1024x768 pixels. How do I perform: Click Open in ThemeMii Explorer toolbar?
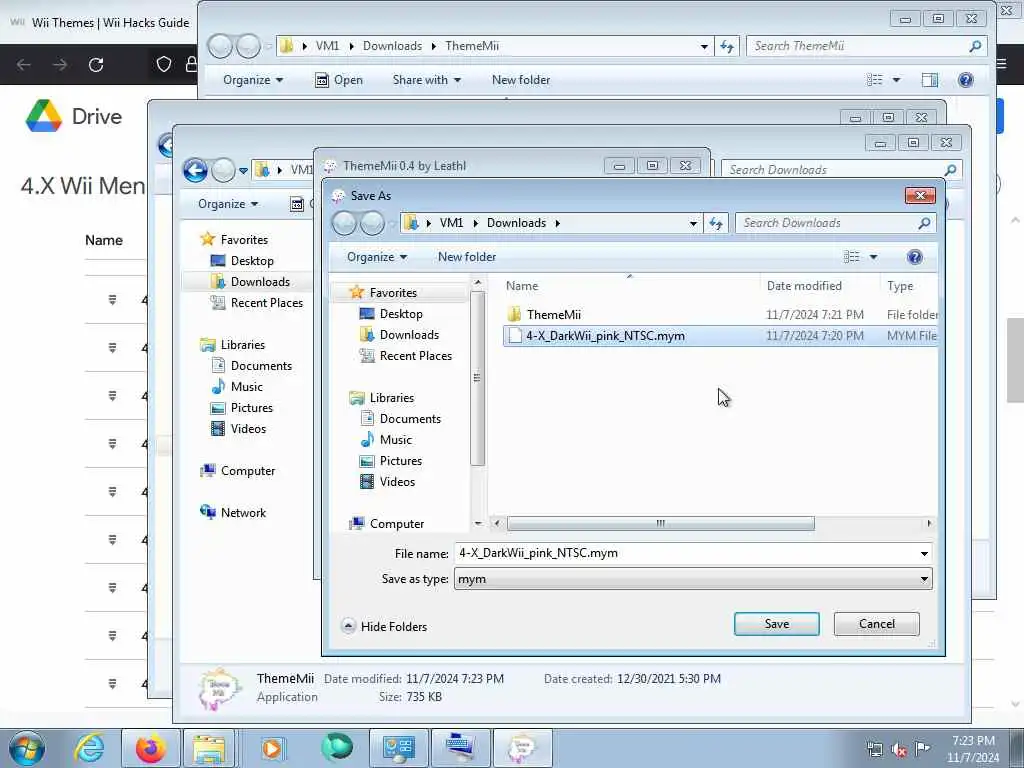pos(339,80)
